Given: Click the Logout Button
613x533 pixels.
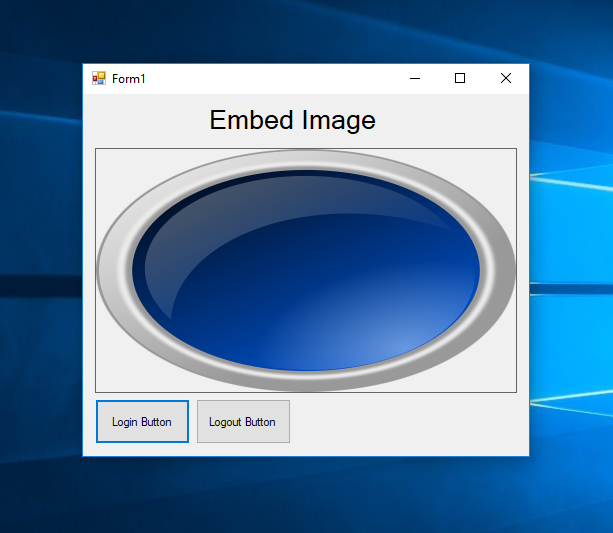Looking at the screenshot, I should tap(243, 422).
